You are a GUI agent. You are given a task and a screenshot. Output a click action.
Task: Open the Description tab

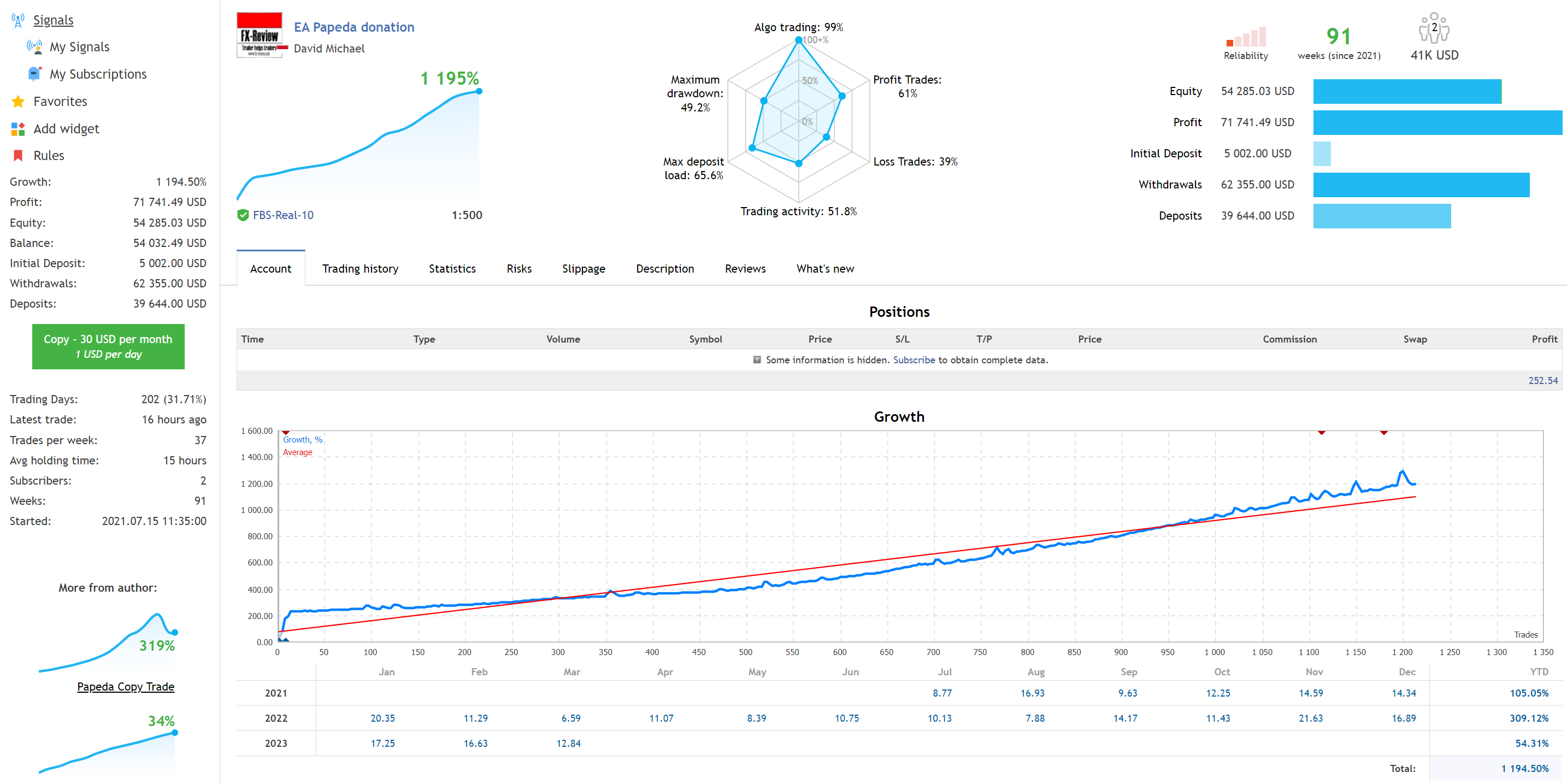(665, 269)
